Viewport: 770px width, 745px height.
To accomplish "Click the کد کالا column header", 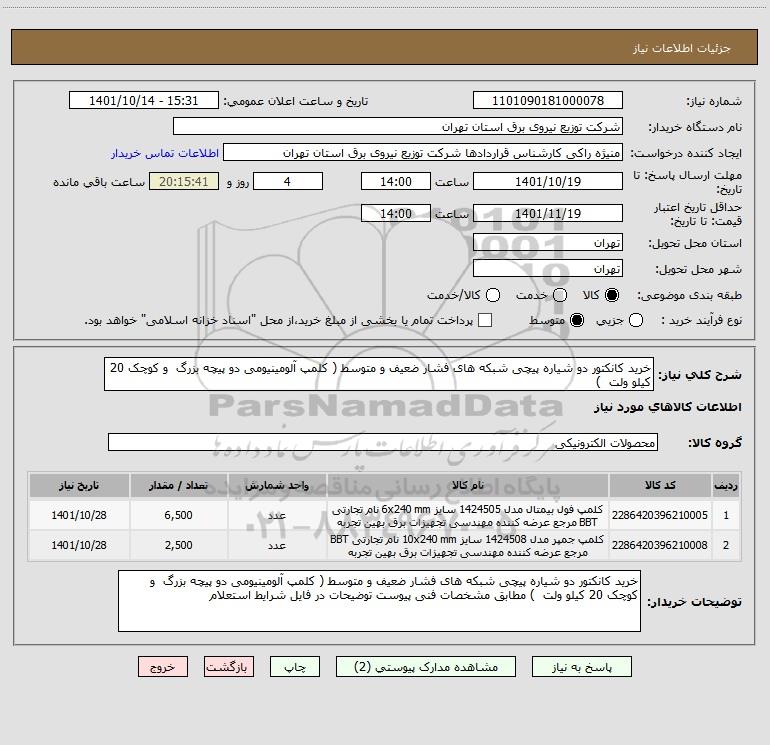I will (x=660, y=485).
